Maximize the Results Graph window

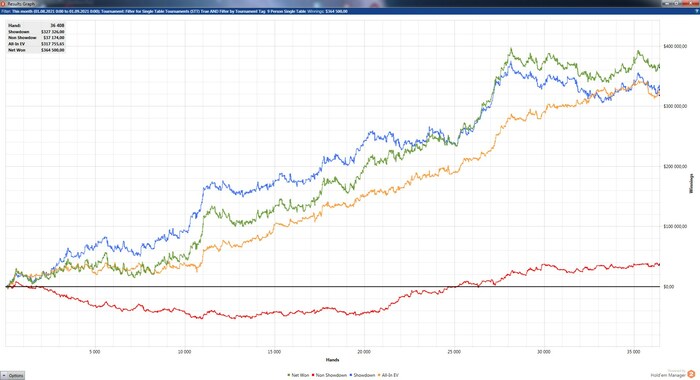676,4
